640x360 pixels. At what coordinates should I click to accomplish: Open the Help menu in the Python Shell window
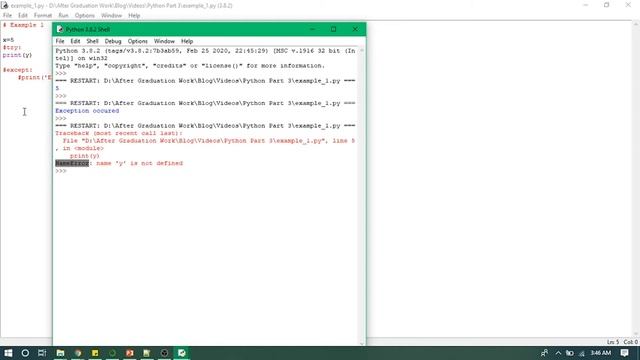pyautogui.click(x=187, y=41)
